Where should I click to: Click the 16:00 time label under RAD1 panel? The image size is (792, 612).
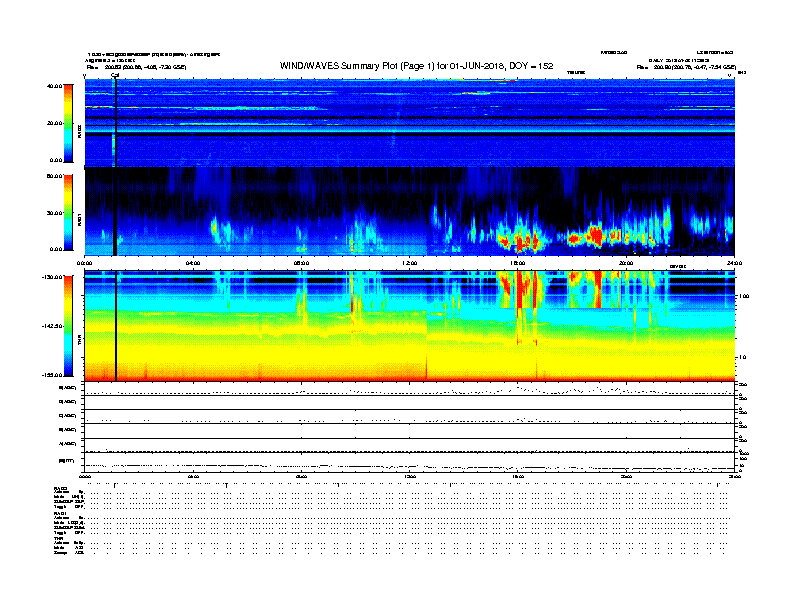pyautogui.click(x=518, y=263)
